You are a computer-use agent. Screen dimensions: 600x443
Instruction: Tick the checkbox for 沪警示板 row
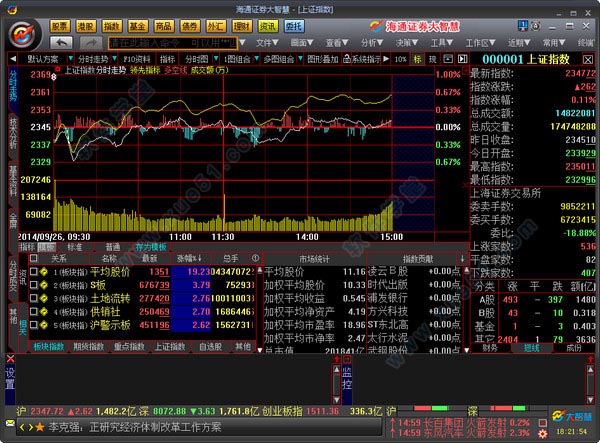(x=34, y=325)
